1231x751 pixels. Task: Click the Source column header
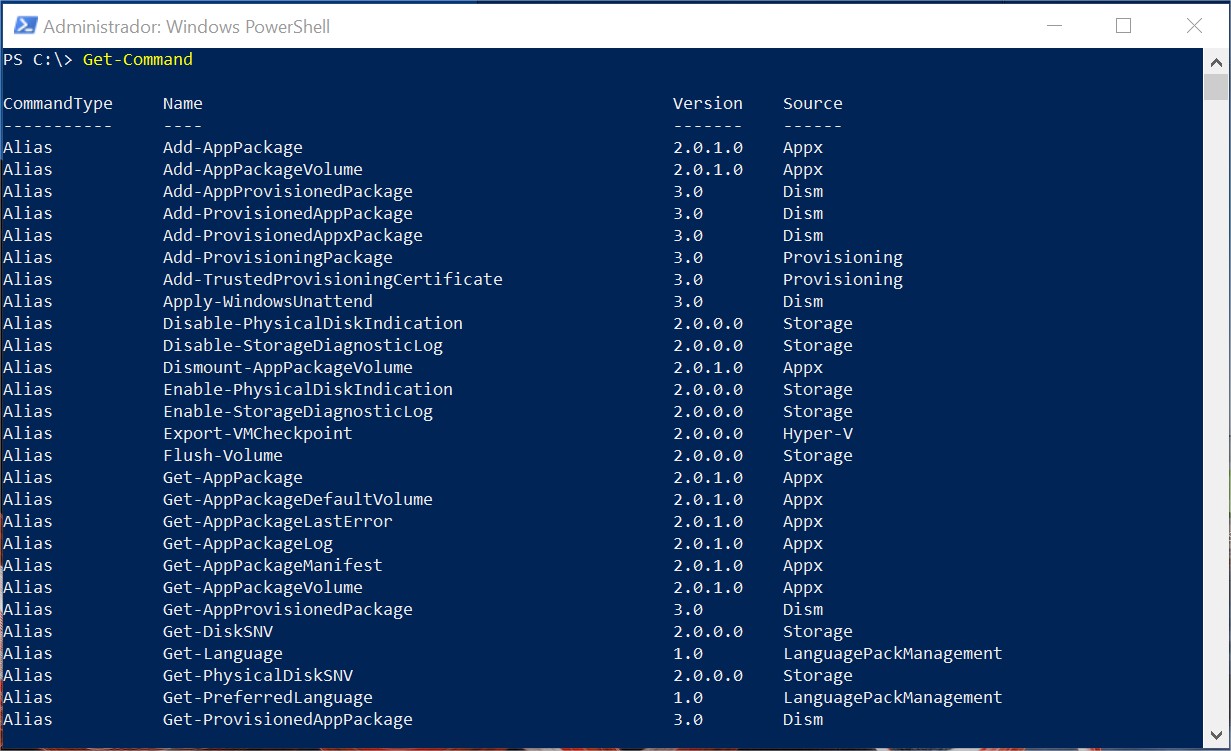pyautogui.click(x=813, y=104)
